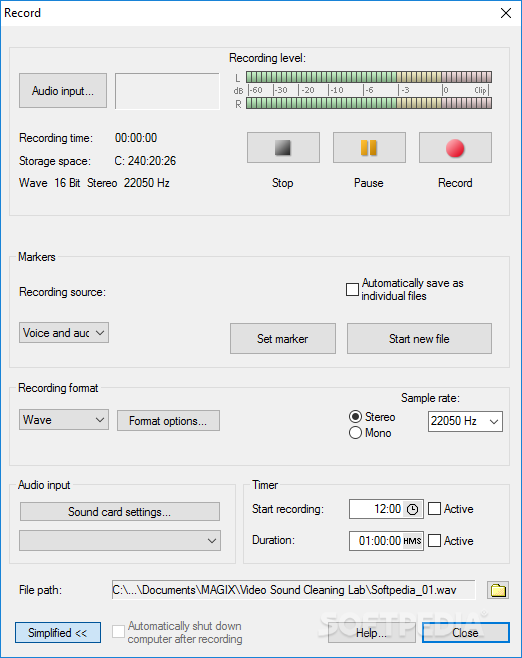Start recording with the red Record button
Screen dimensions: 522x658
[455, 148]
